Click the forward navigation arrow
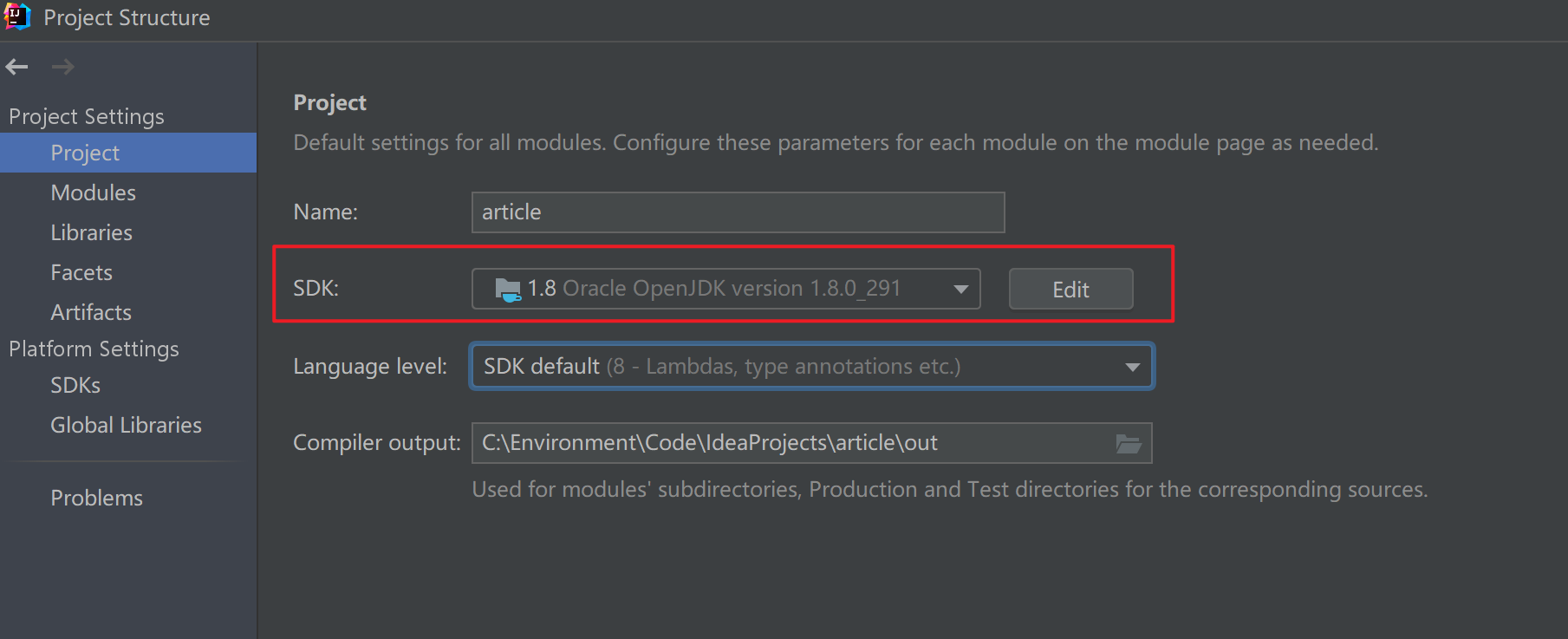The image size is (1568, 639). point(63,67)
